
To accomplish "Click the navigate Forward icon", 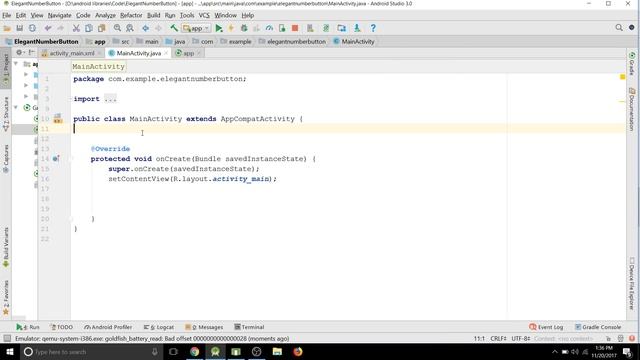I will (x=158, y=28).
